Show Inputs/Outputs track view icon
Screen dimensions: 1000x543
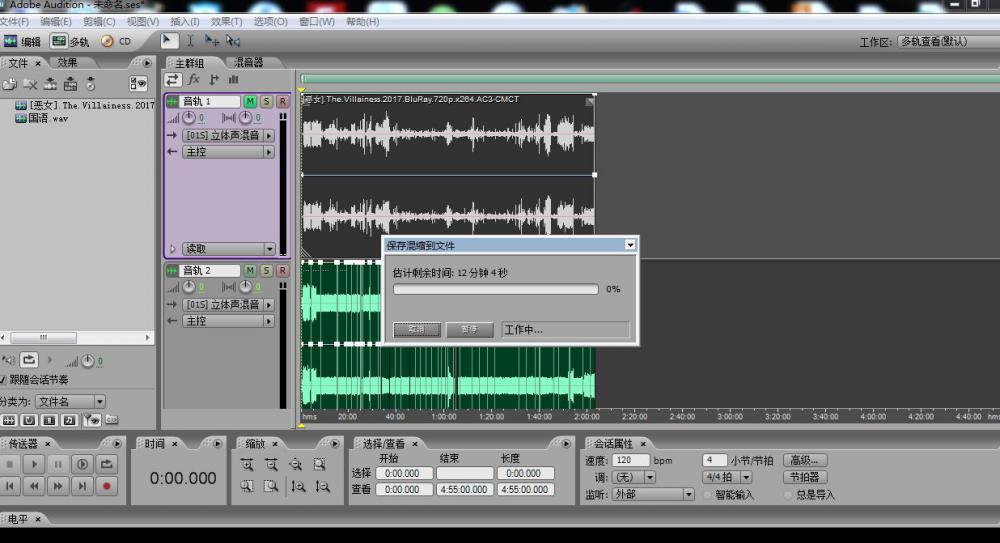172,80
